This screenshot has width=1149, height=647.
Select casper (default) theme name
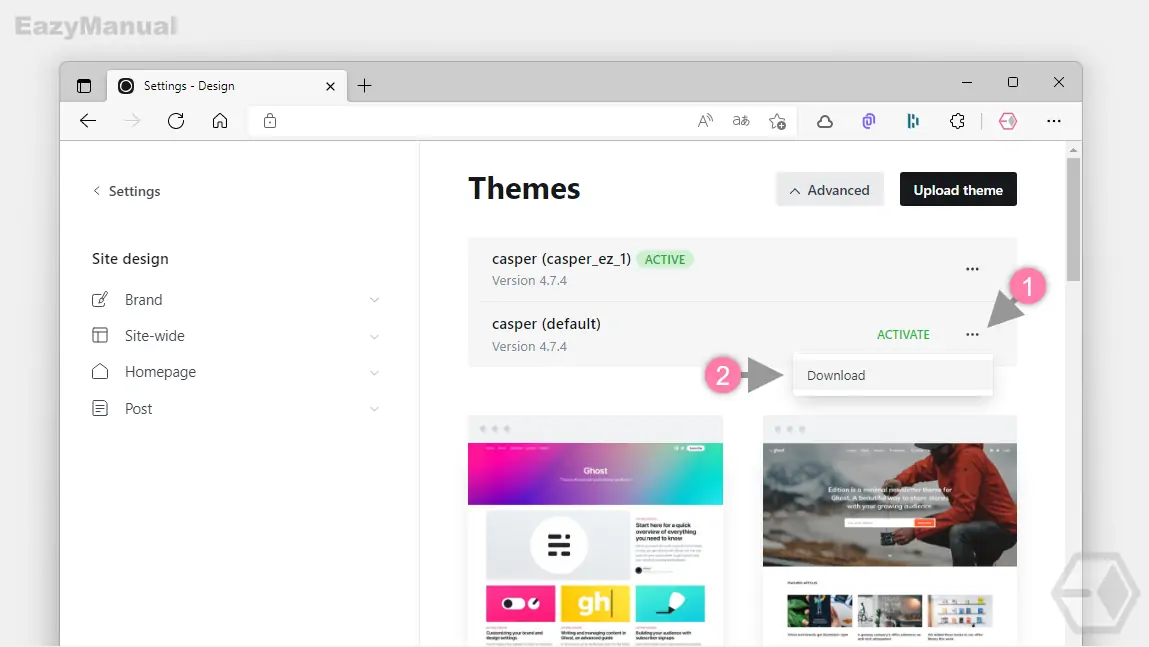[546, 324]
